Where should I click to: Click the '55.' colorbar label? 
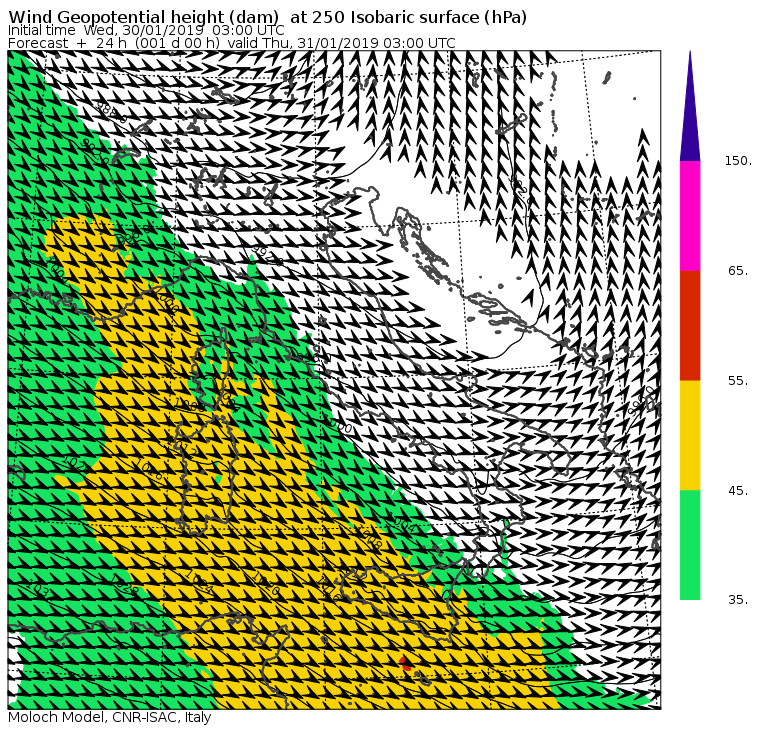(x=738, y=381)
